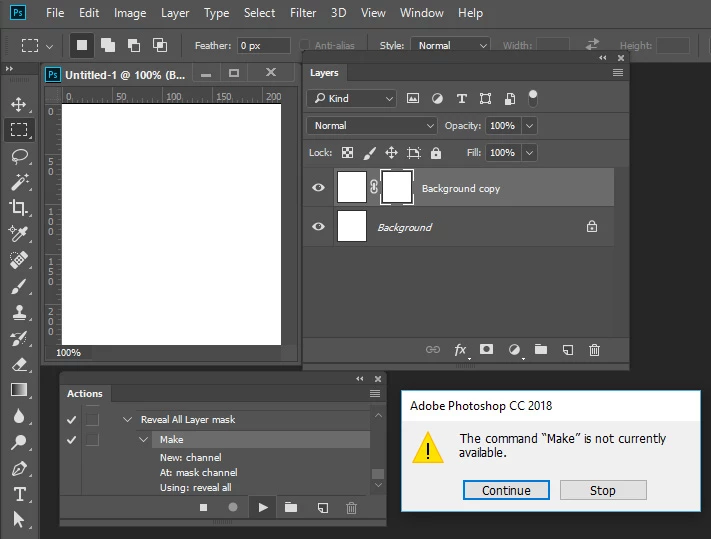Open blend mode Normal dropdown in Layers
Screen dimensions: 711x539
pos(372,126)
